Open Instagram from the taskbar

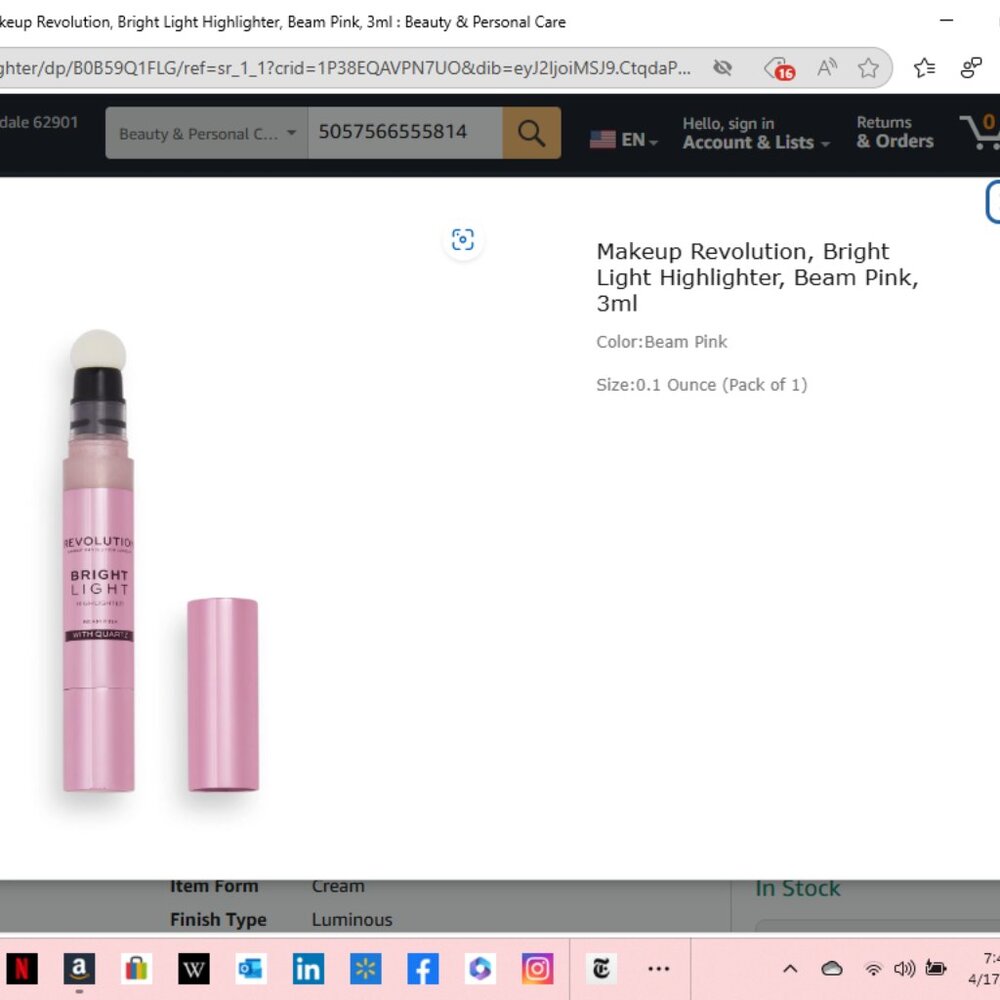[538, 969]
